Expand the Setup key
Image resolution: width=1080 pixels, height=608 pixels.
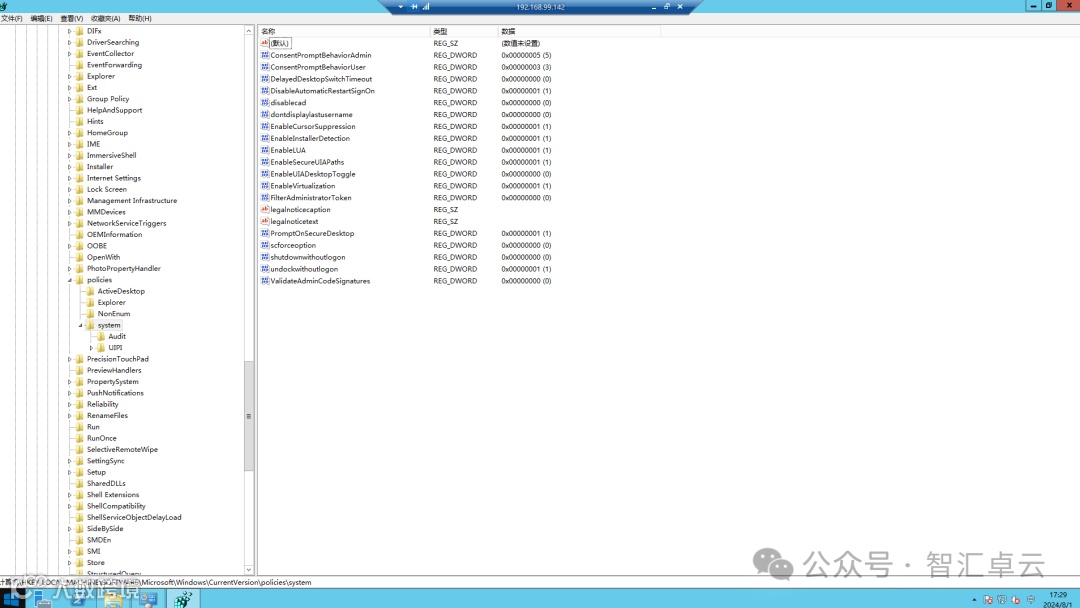tap(70, 472)
